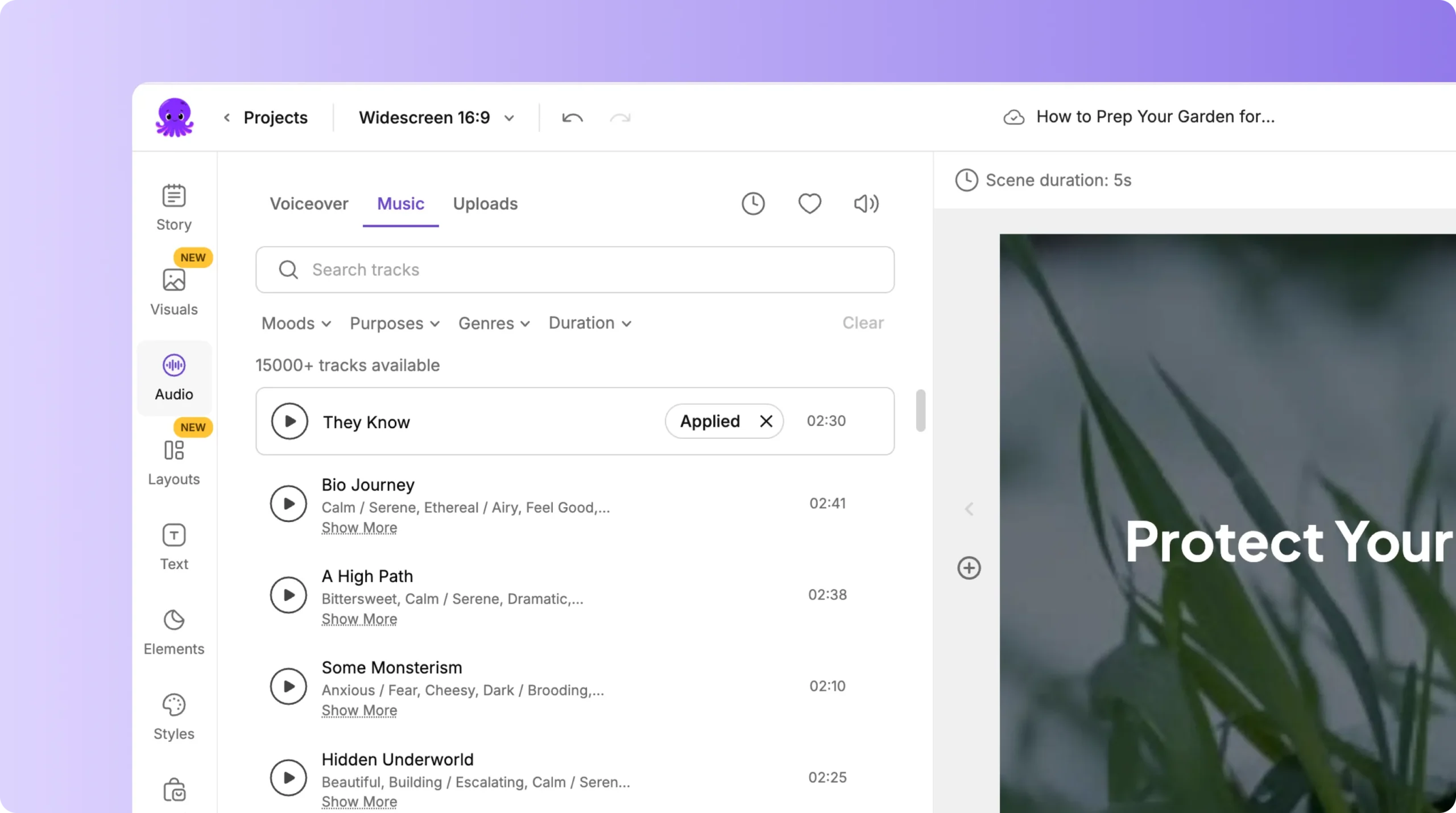Open the volume settings speaker icon
This screenshot has width=1456, height=813.
click(866, 204)
